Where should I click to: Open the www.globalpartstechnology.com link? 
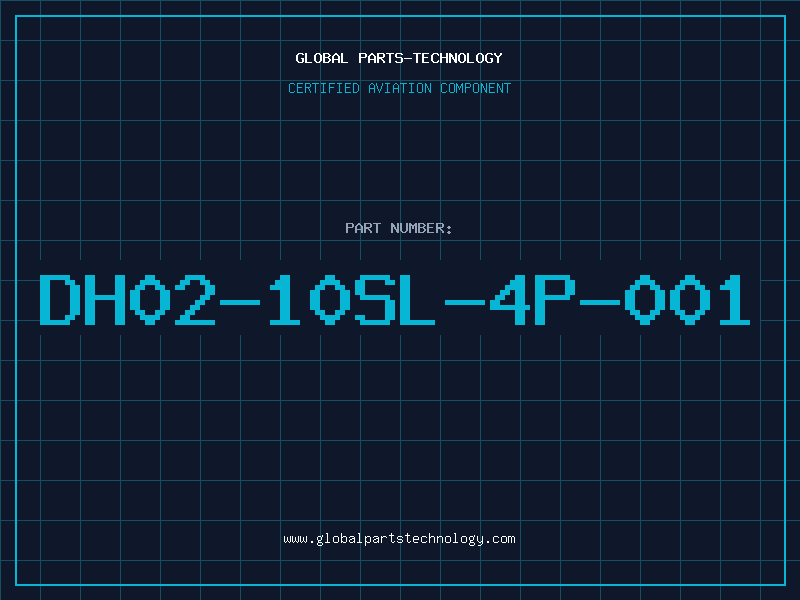(399, 539)
